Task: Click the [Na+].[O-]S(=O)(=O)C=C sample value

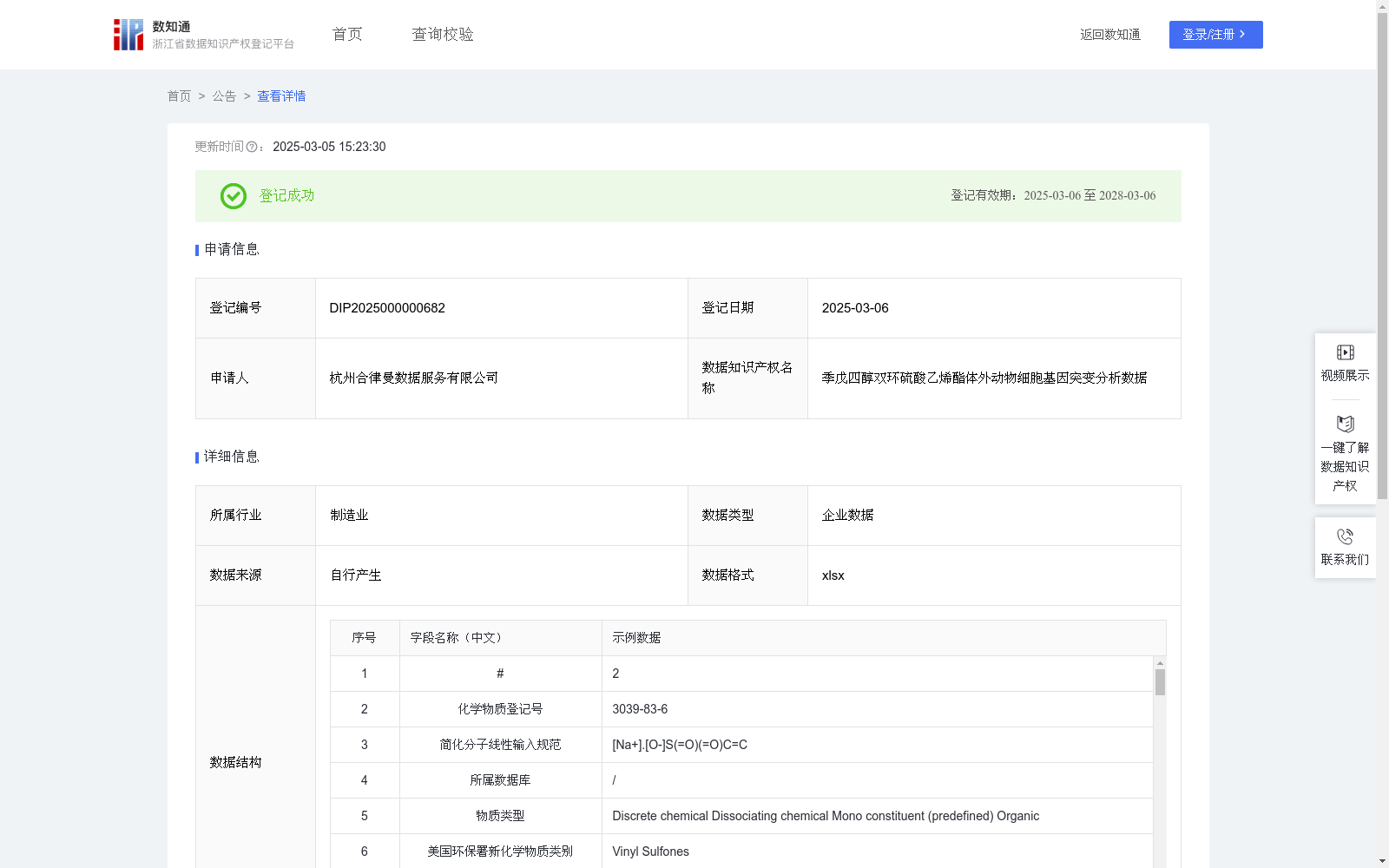Action: (x=680, y=745)
